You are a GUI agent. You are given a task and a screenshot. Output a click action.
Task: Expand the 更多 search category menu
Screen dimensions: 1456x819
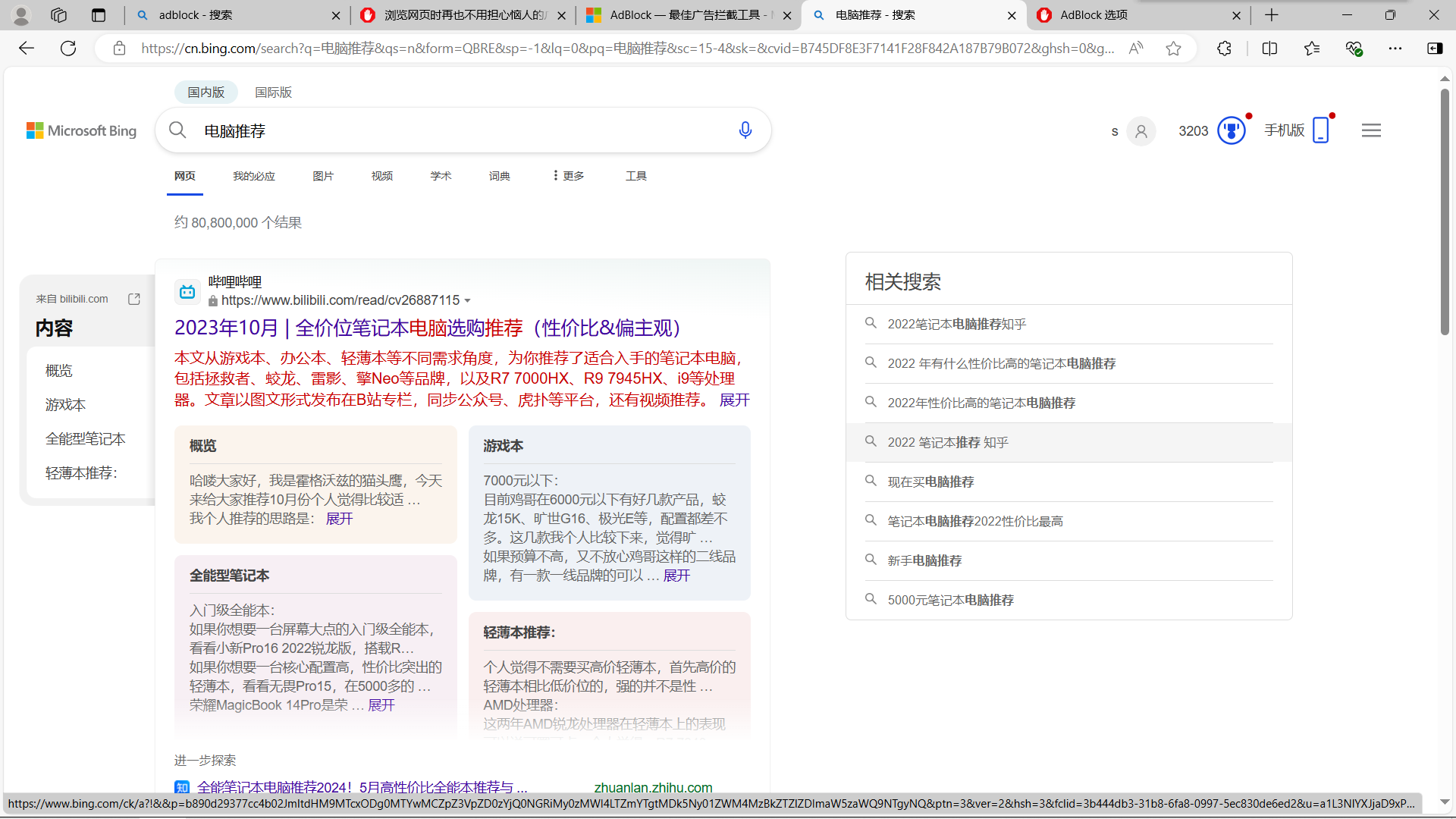(568, 176)
